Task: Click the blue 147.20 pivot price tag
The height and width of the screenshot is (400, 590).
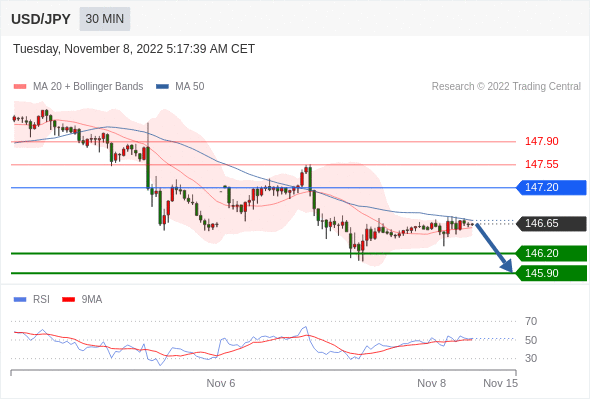Action: (551, 187)
